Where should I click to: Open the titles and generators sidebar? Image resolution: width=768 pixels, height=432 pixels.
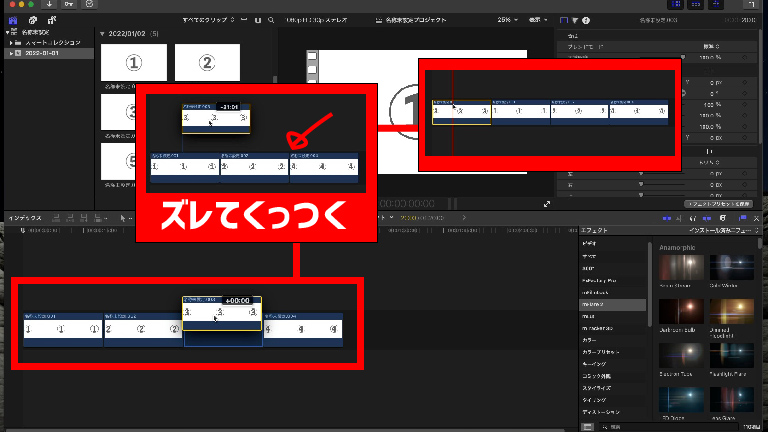[x=51, y=21]
